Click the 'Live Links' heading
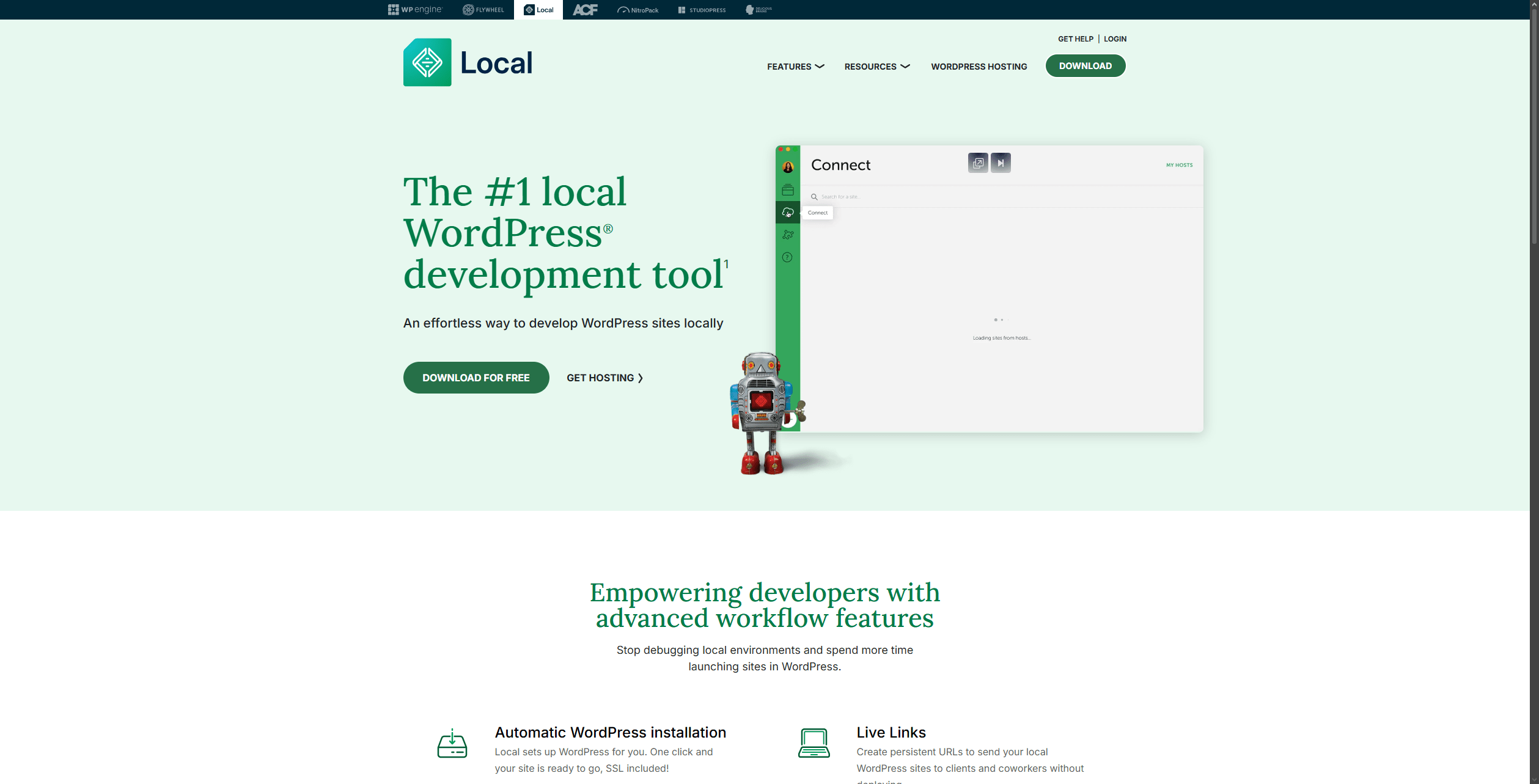Viewport: 1539px width, 784px height. [x=891, y=732]
